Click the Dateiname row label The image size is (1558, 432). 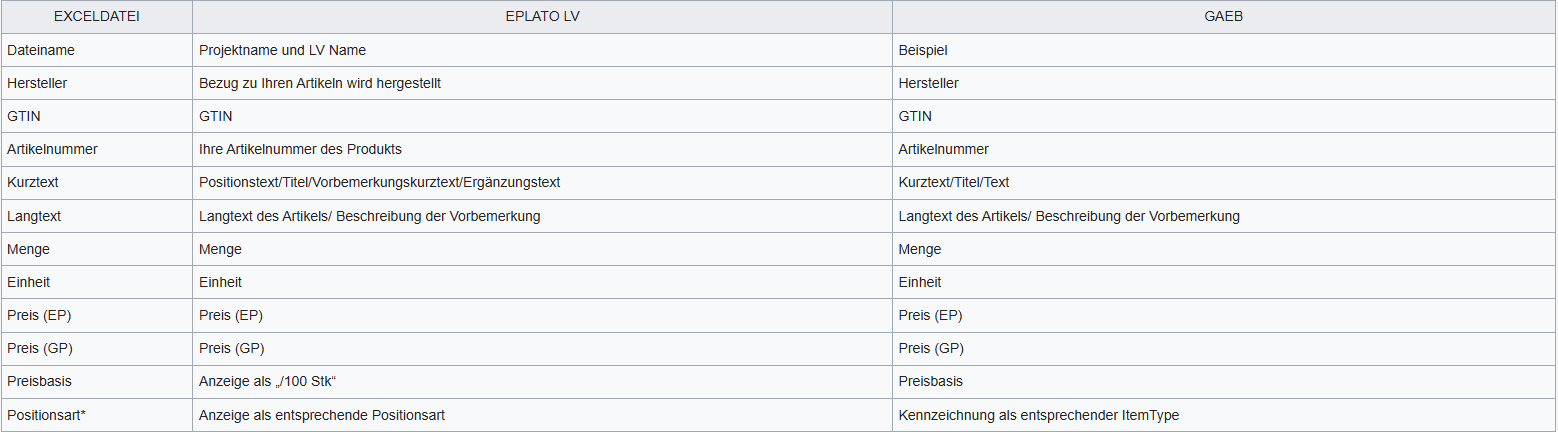click(41, 50)
